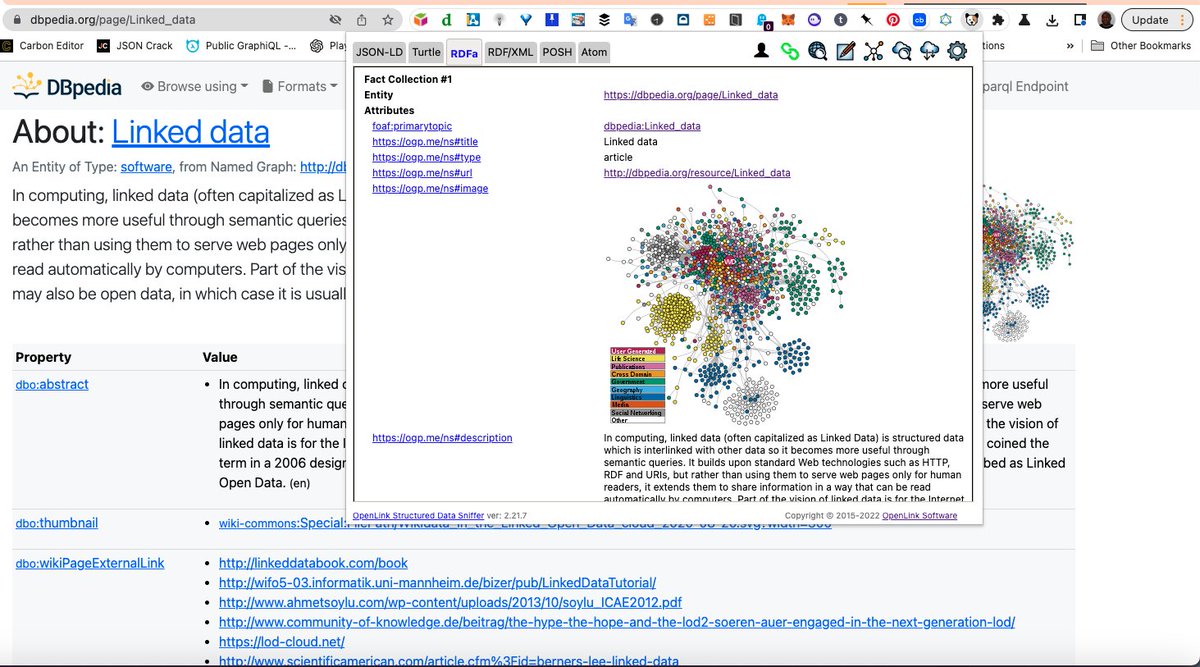Click the pushpin extension icon
Viewport: 1200px width, 667px height.
(866, 19)
